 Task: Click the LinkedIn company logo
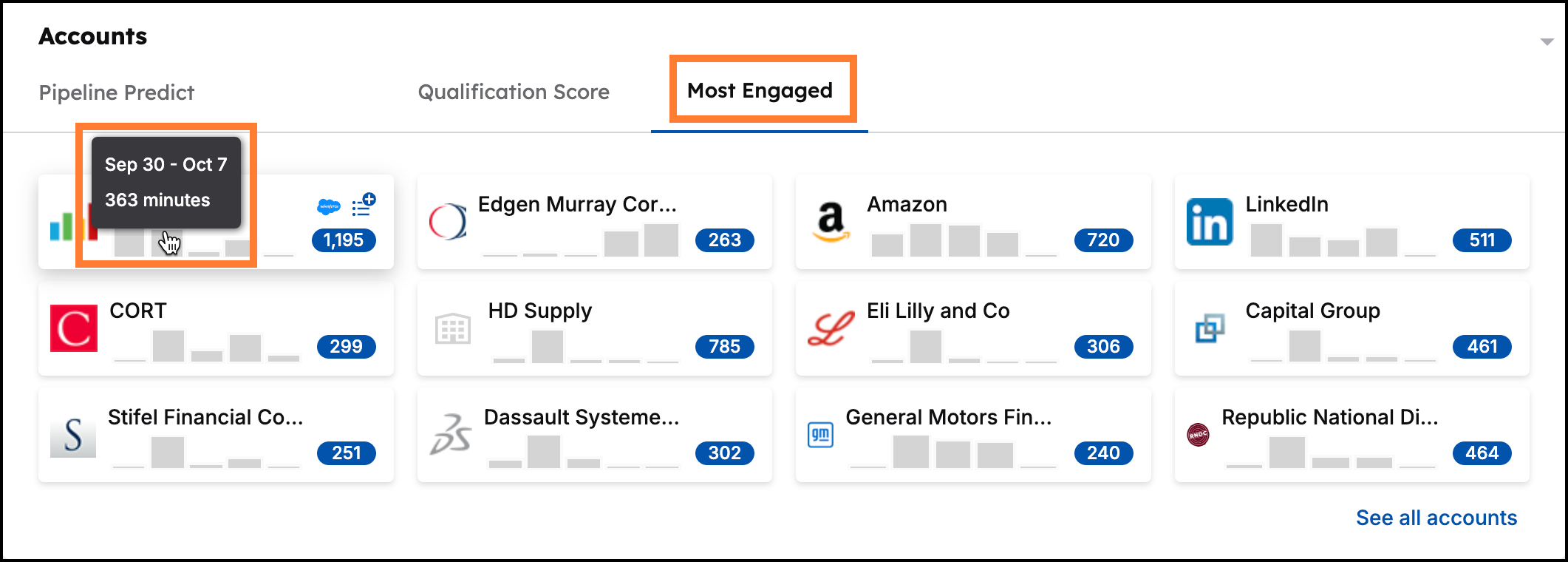1210,221
